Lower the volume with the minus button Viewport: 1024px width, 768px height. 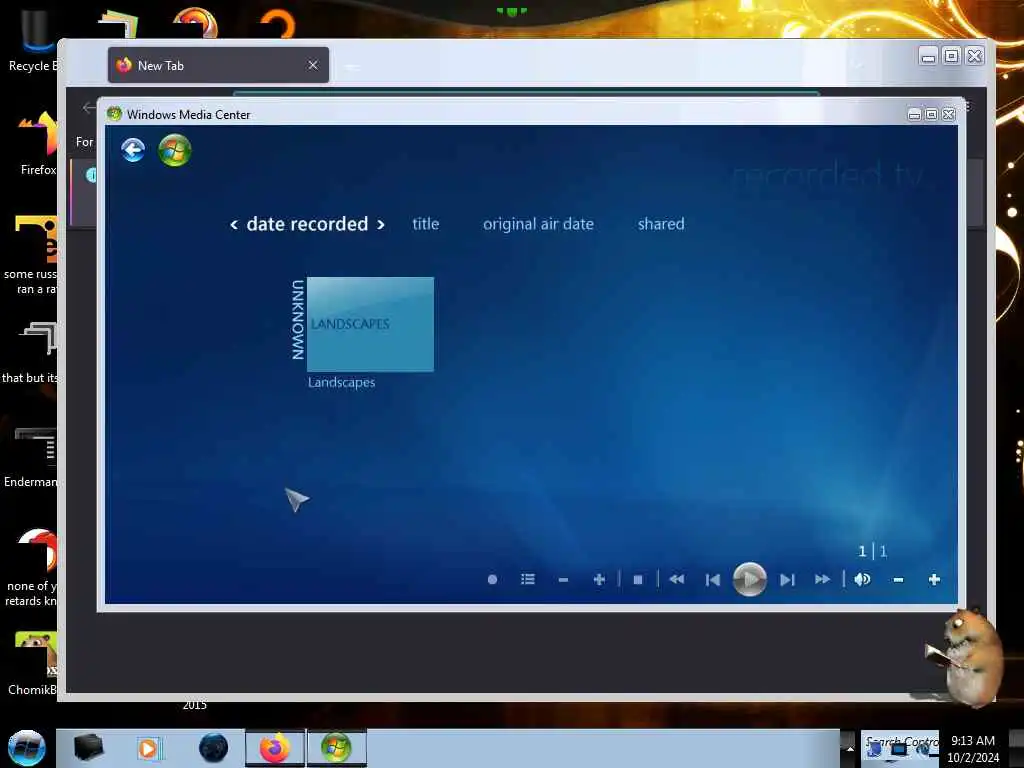(x=899, y=579)
